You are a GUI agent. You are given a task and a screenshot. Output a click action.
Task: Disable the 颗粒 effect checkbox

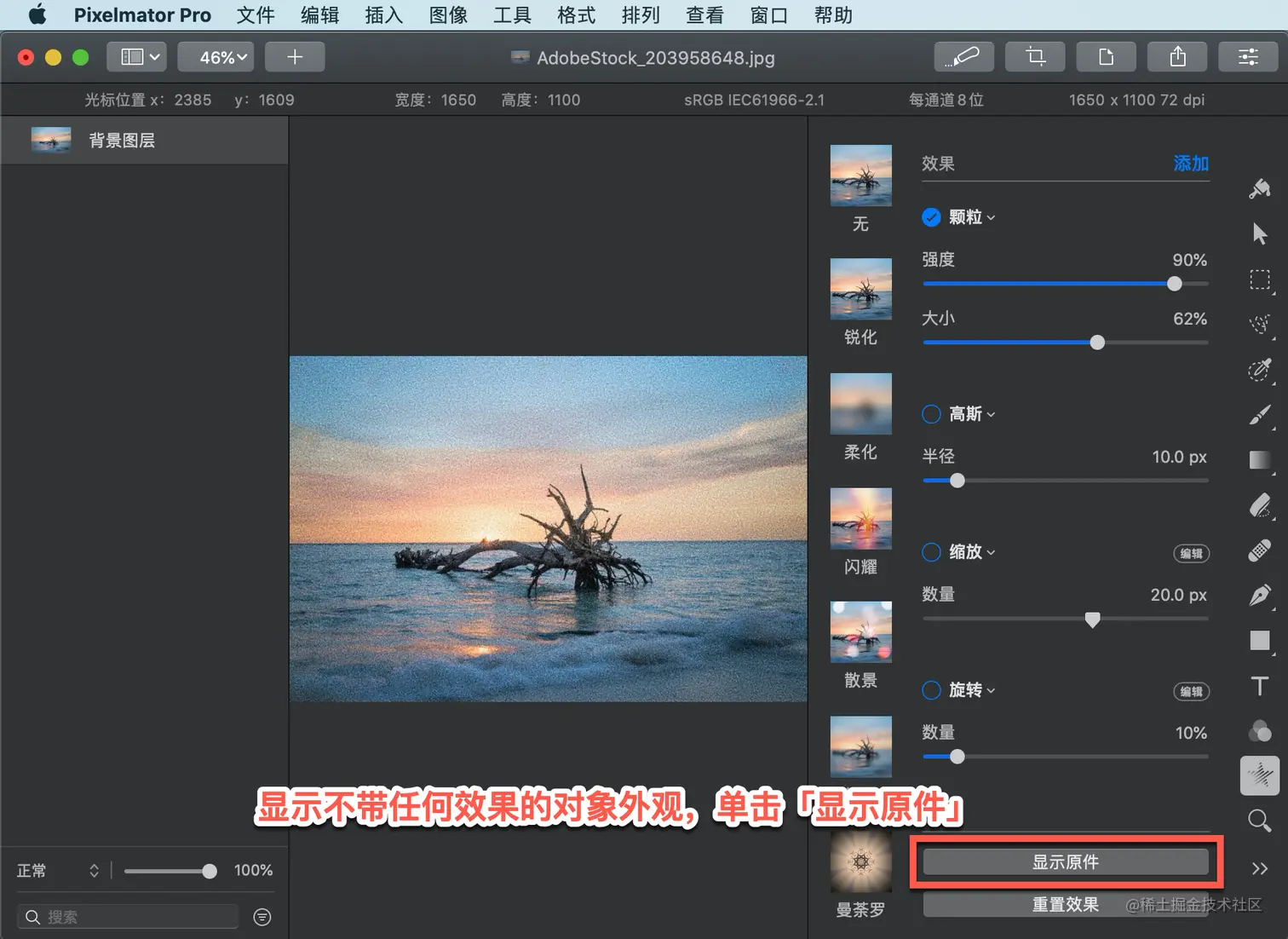coord(931,217)
